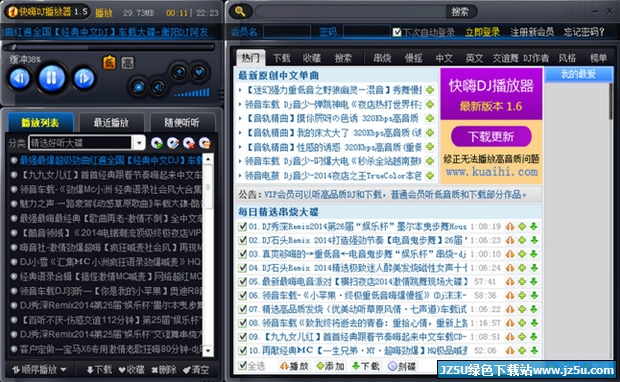Adjust the volume bars slider
Image resolution: width=620 pixels, height=382 pixels.
[x=192, y=93]
